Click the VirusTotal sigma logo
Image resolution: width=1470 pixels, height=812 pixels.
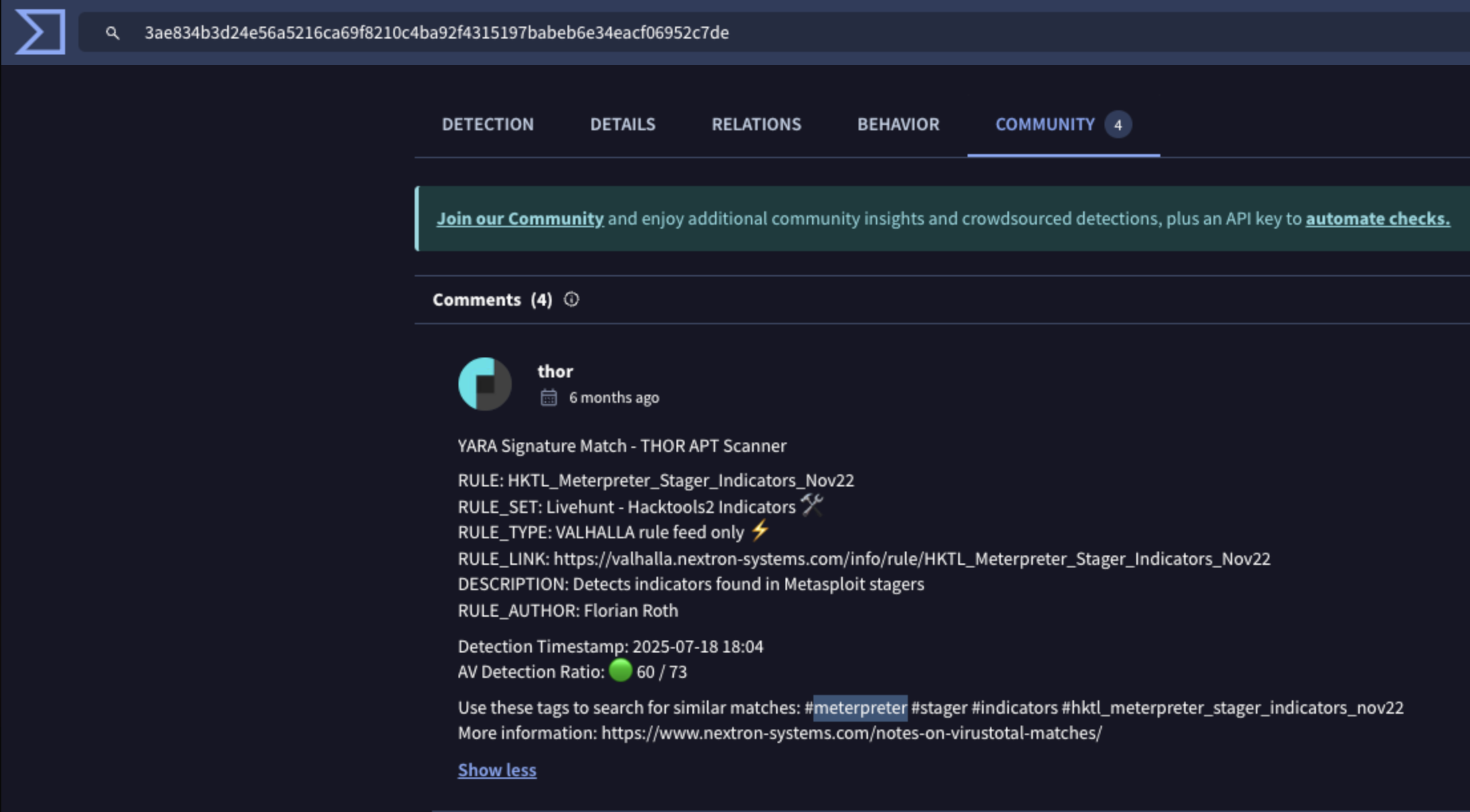click(x=40, y=32)
